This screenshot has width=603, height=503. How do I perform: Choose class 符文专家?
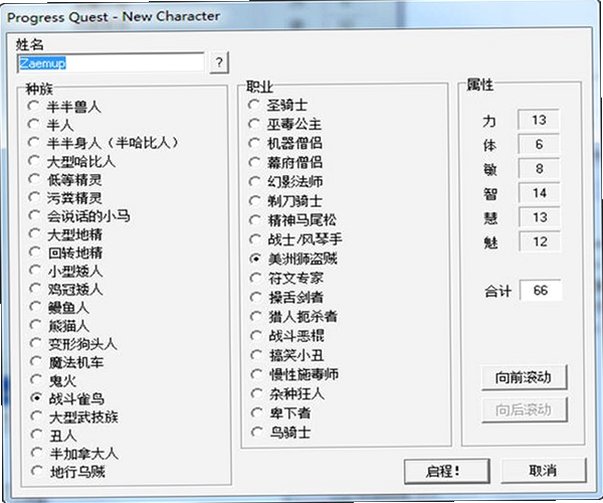point(287,278)
